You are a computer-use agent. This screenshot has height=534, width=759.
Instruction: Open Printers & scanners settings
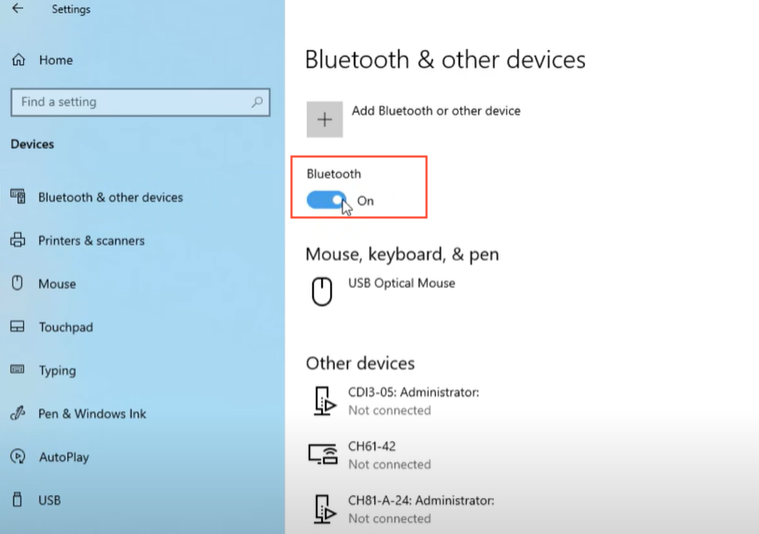coord(91,240)
